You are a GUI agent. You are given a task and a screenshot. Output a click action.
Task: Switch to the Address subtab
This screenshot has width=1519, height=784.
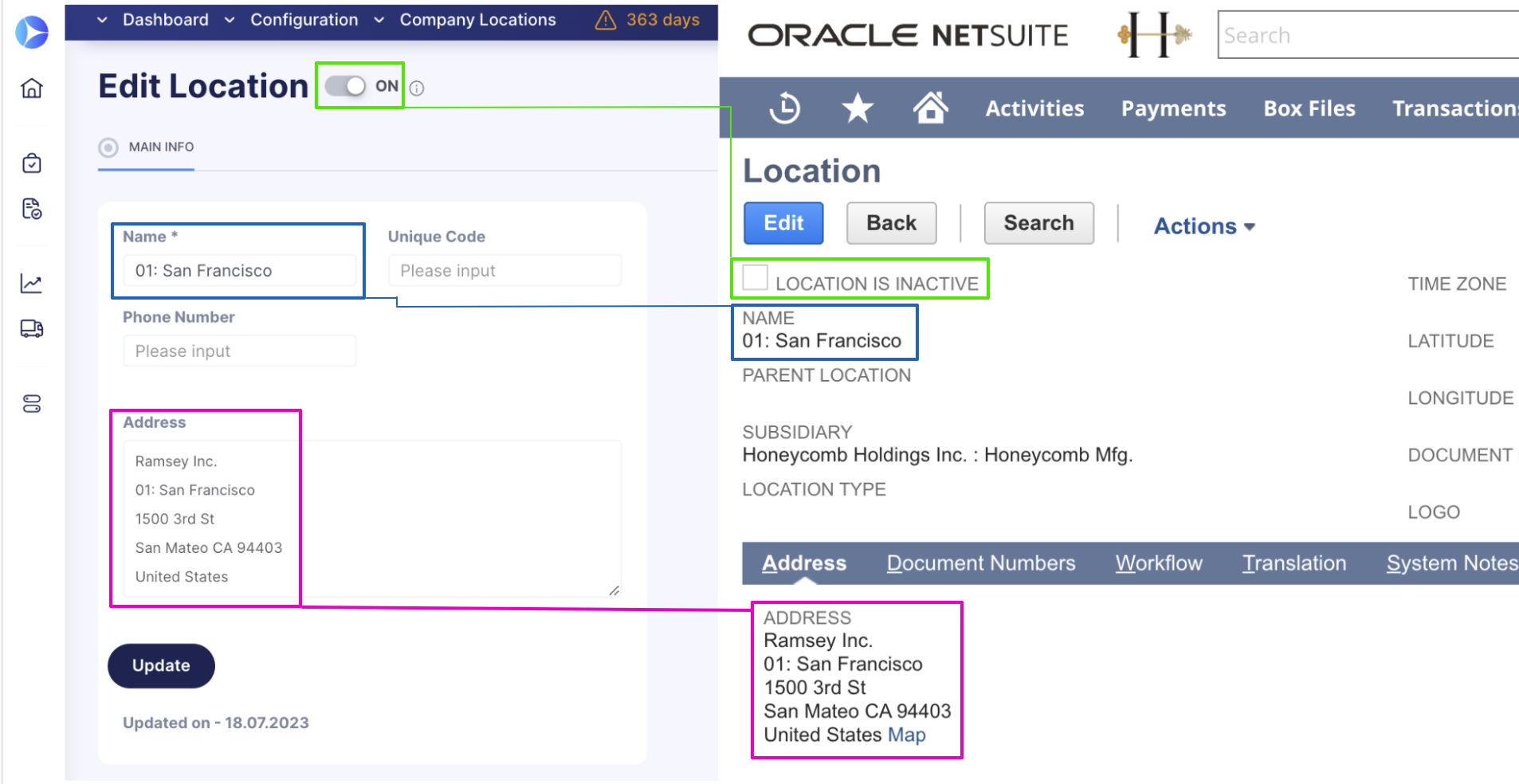(x=804, y=563)
